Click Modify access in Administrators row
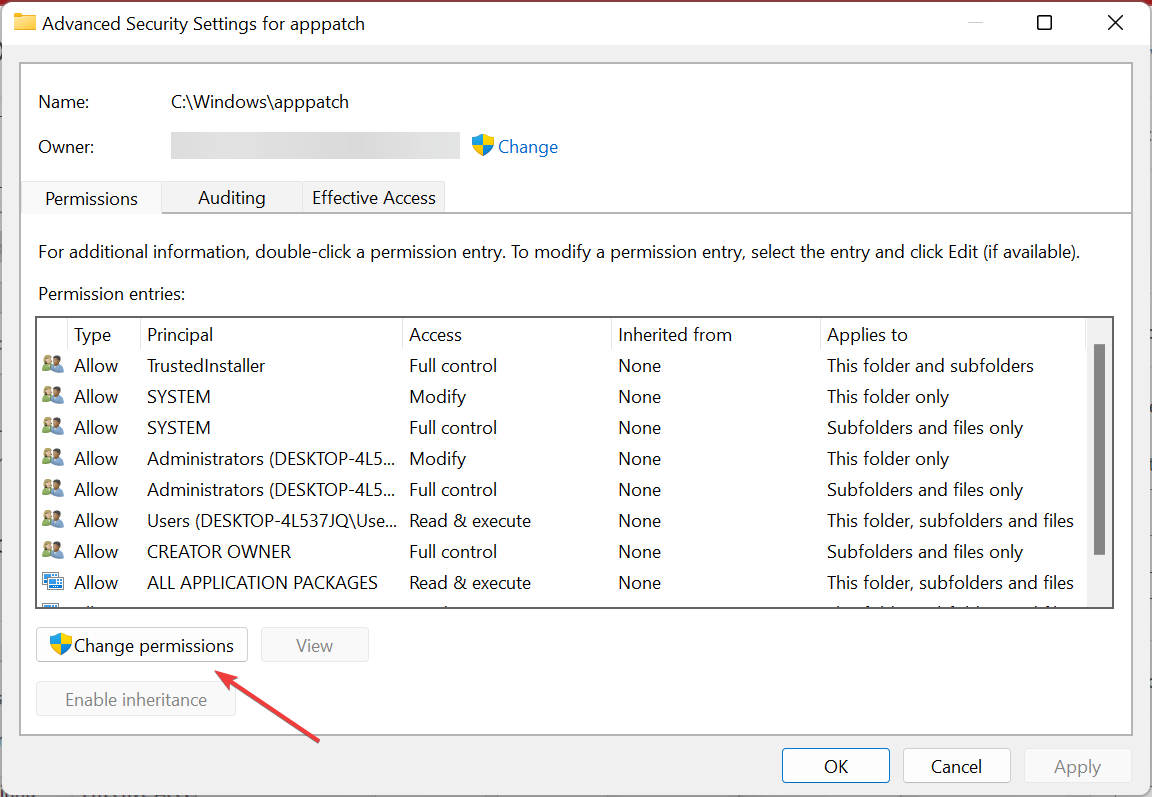 point(438,459)
